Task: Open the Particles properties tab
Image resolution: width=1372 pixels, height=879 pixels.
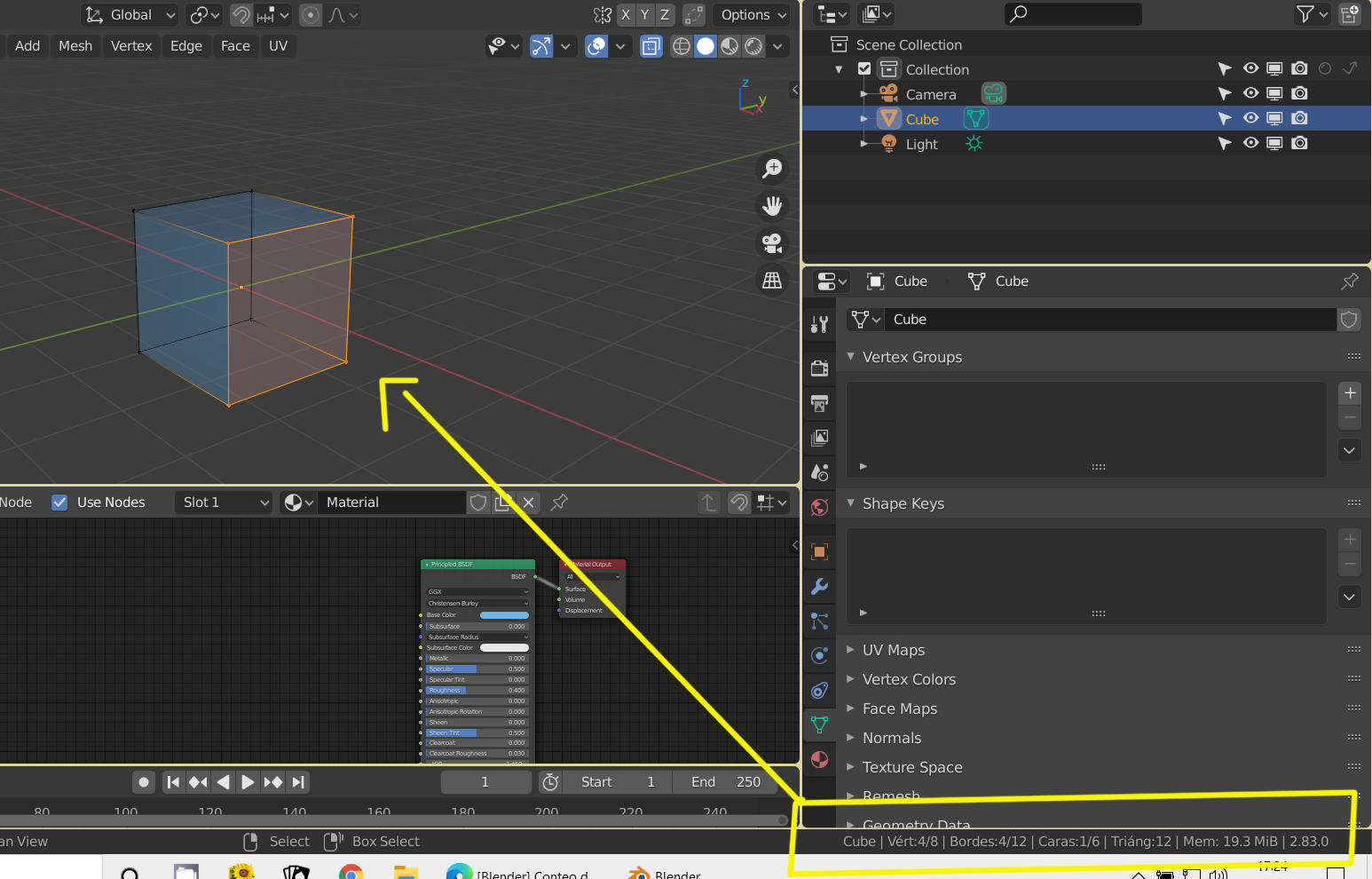Action: point(820,621)
